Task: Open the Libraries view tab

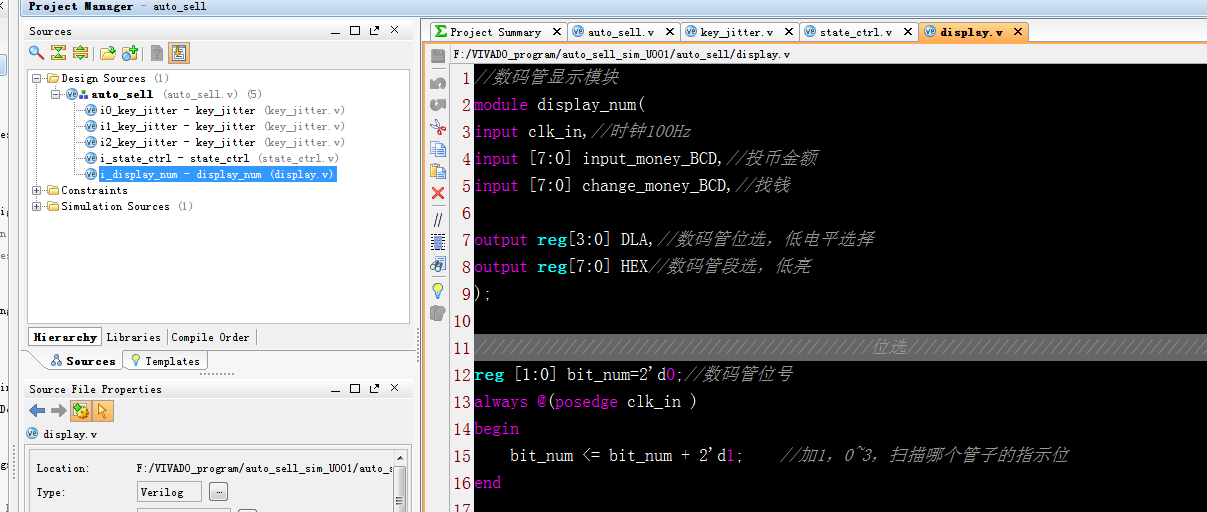Action: (x=133, y=337)
